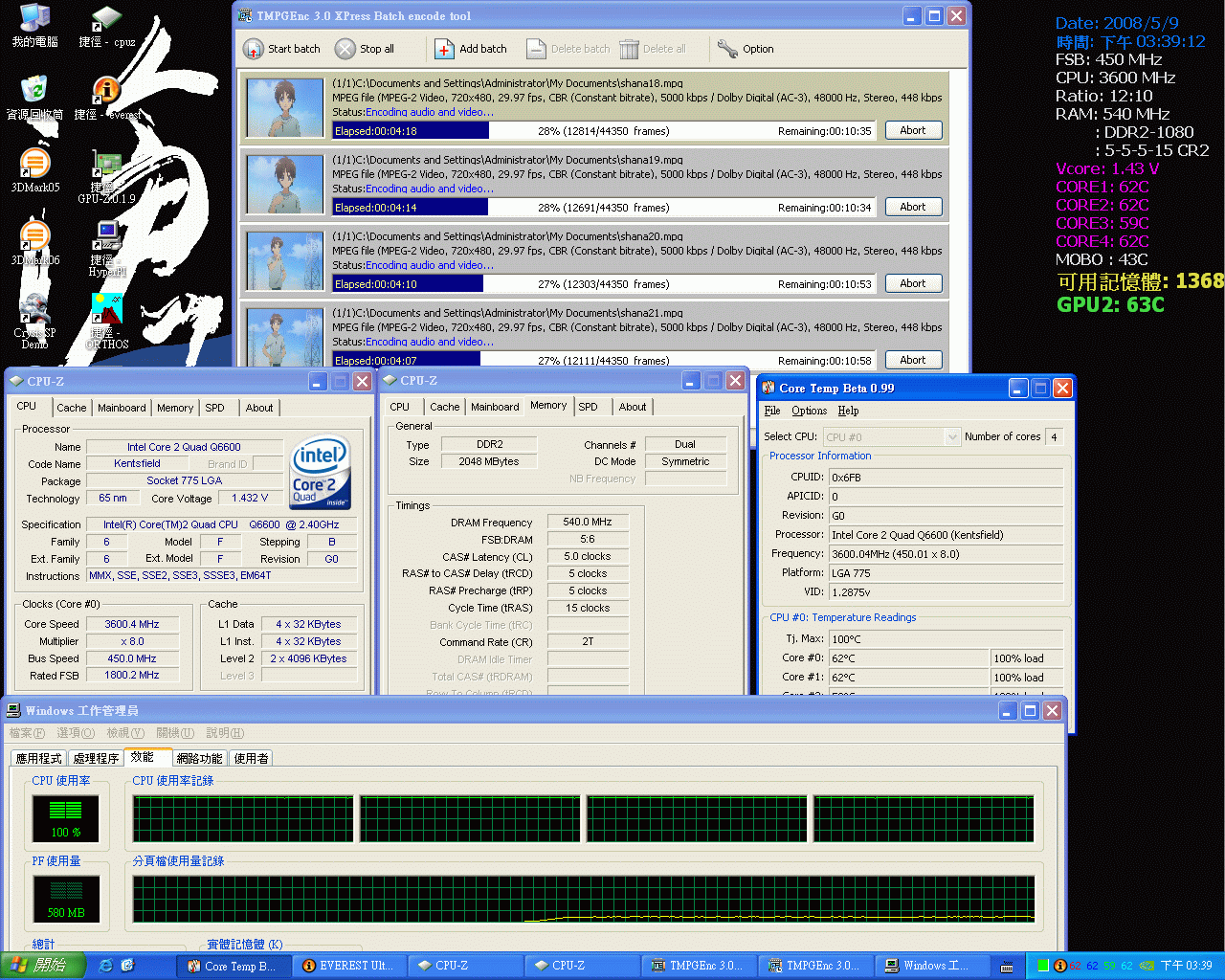Open Task Manager 說明(H) menu
The image size is (1225, 980).
coord(225,733)
